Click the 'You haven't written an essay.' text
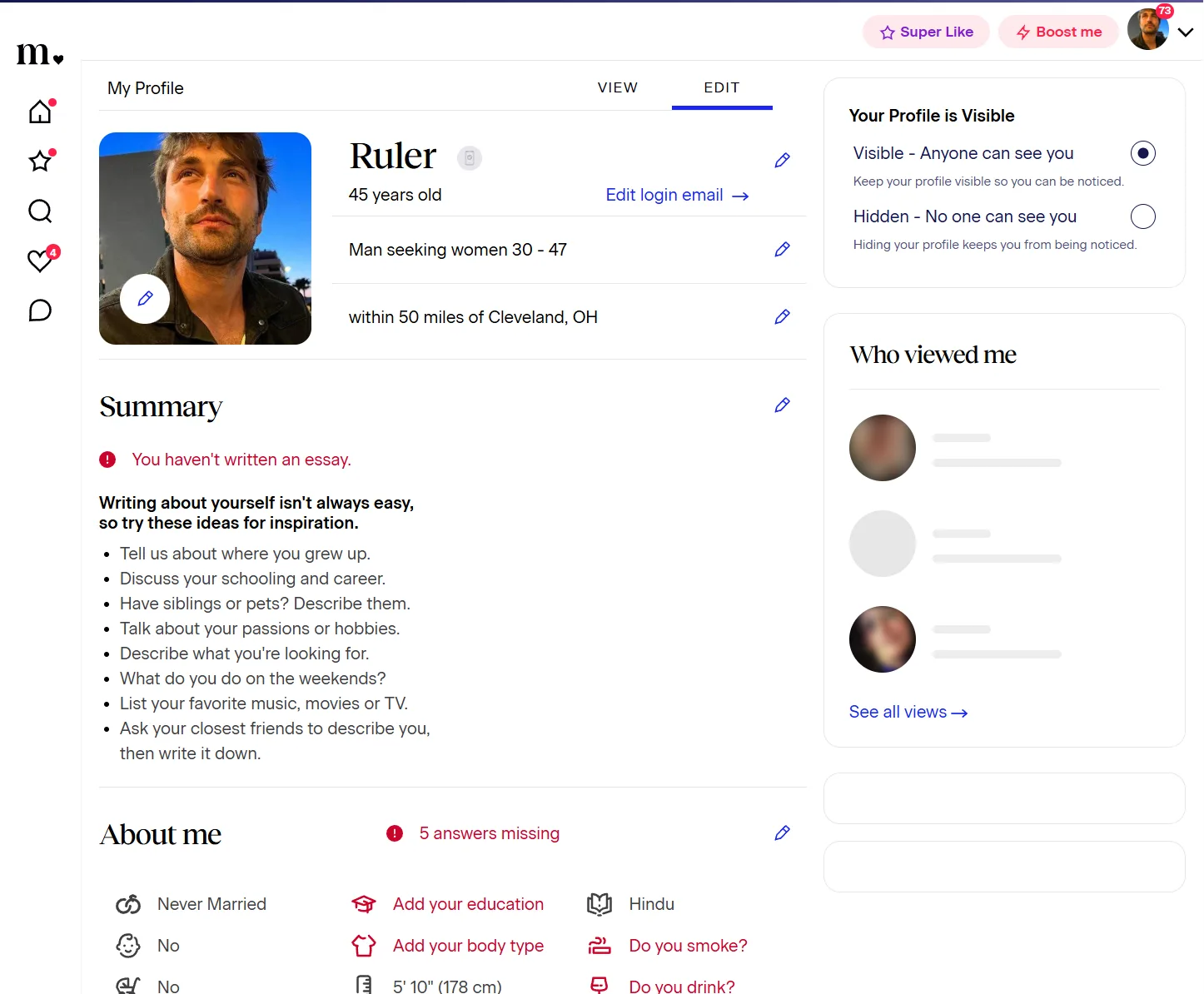The height and width of the screenshot is (994, 1204). click(241, 460)
